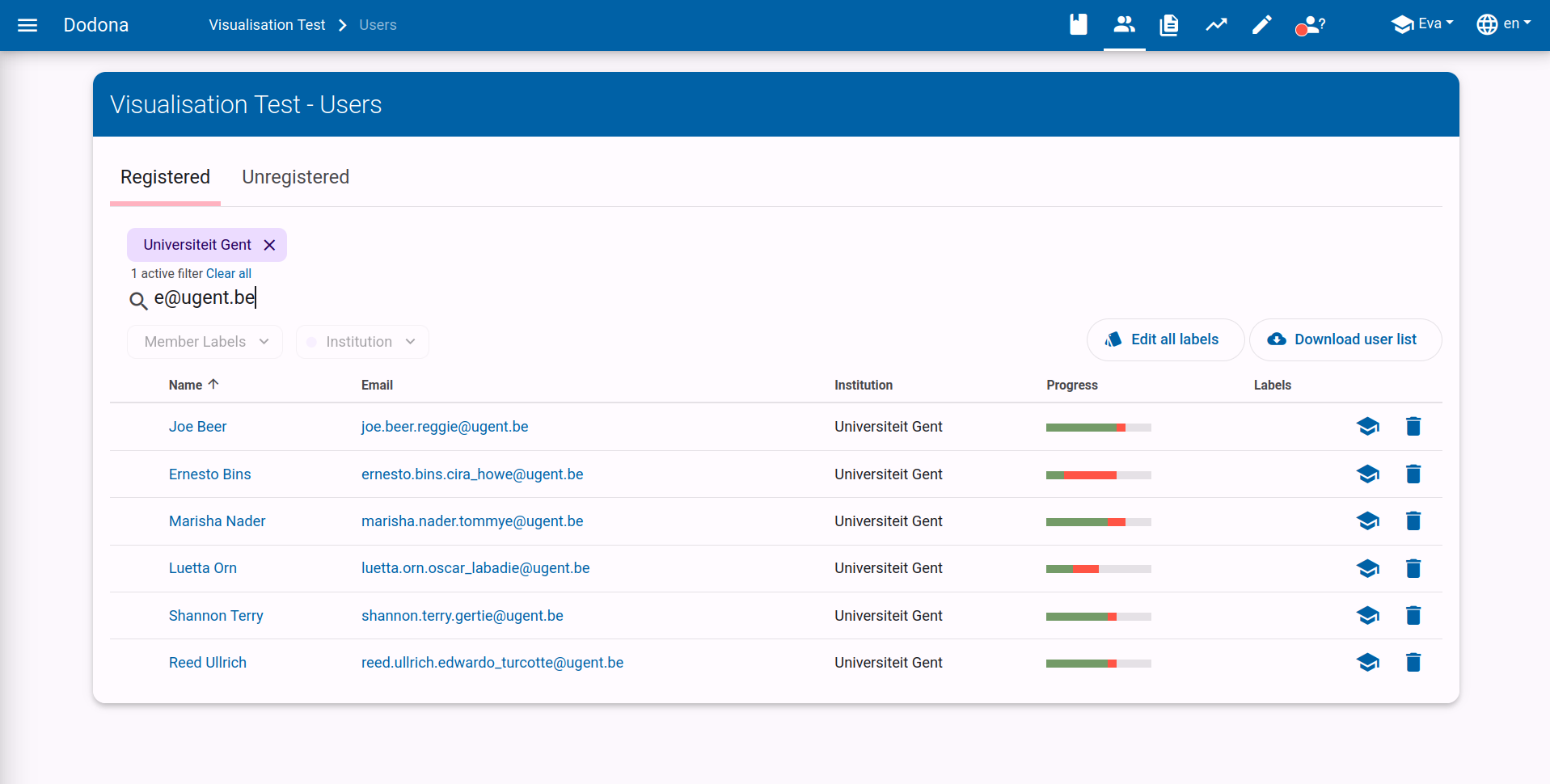Email reed.ullrich.edwardo_turcotte@ugent.be
This screenshot has width=1550, height=784.
coord(492,663)
